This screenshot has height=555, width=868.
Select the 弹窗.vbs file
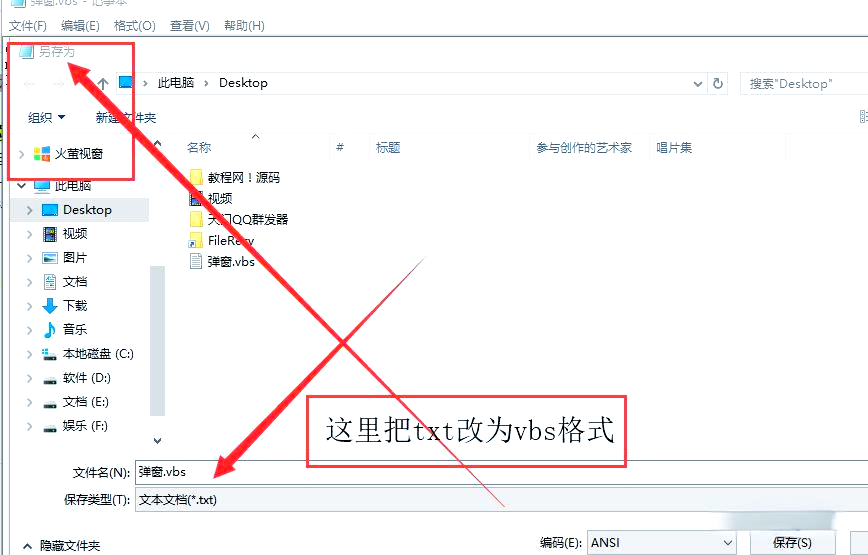pyautogui.click(x=222, y=262)
